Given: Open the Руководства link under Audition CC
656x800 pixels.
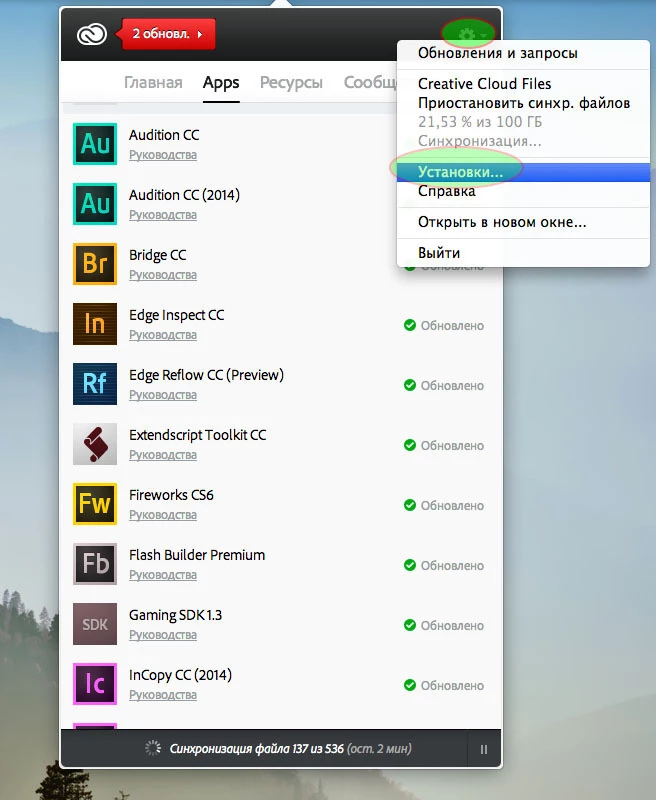Looking at the screenshot, I should [x=163, y=155].
